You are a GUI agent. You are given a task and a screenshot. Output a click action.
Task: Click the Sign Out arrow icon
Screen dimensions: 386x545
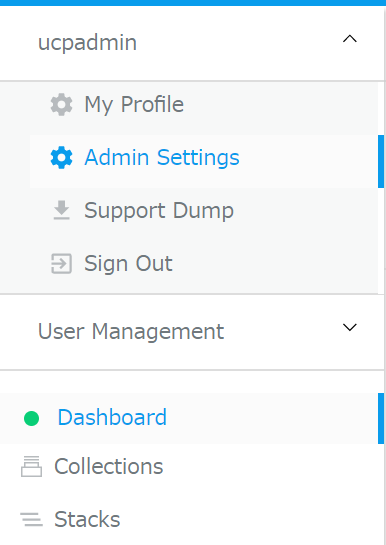[x=61, y=263]
